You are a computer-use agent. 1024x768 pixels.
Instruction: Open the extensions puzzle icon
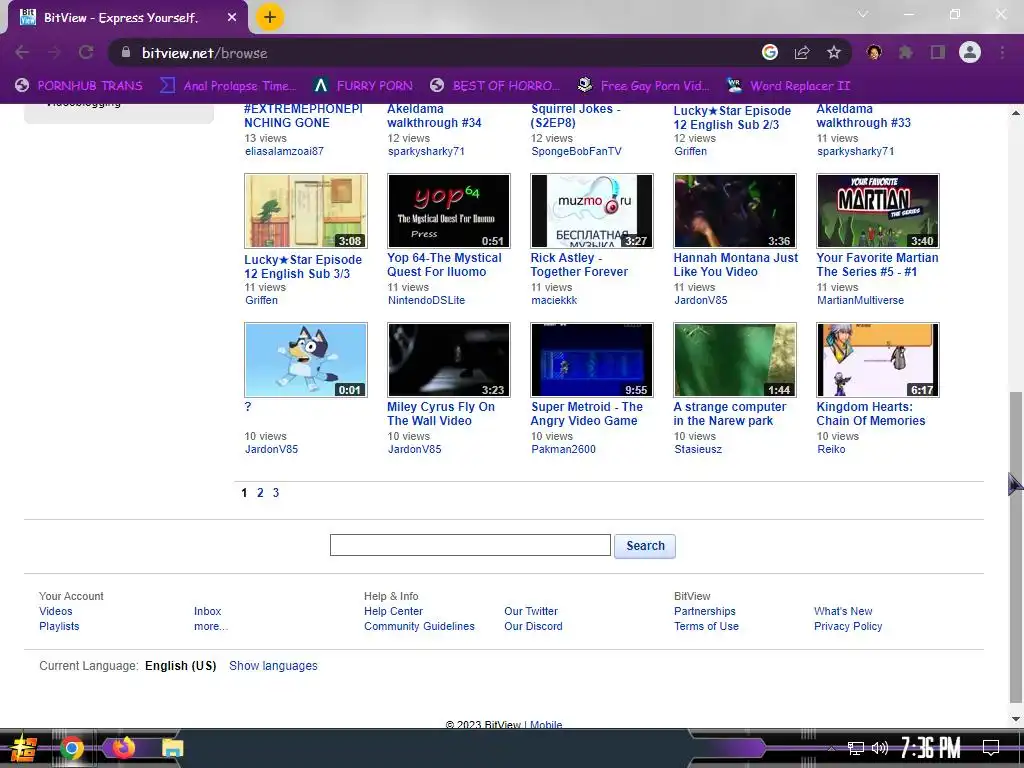tap(906, 52)
